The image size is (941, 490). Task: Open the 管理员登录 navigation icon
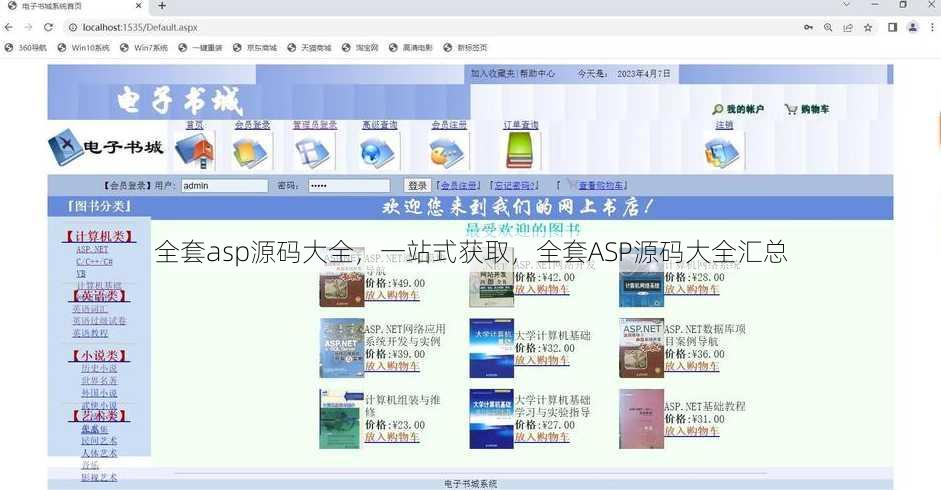(314, 151)
